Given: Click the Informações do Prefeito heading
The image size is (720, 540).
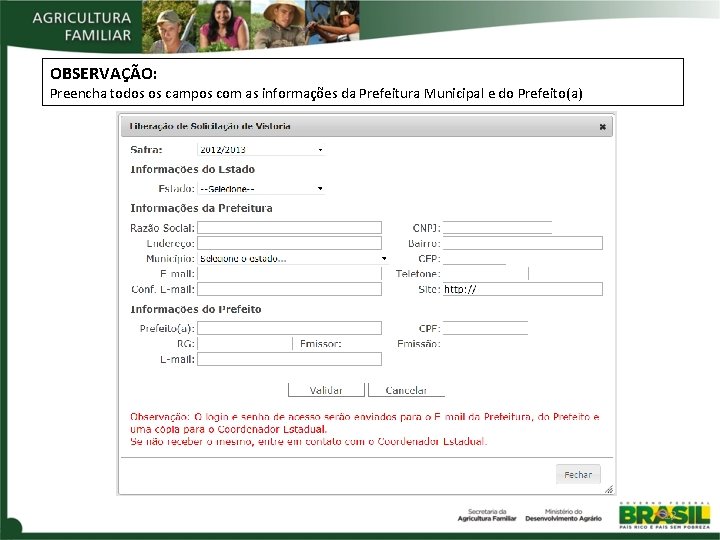Looking at the screenshot, I should [x=196, y=309].
